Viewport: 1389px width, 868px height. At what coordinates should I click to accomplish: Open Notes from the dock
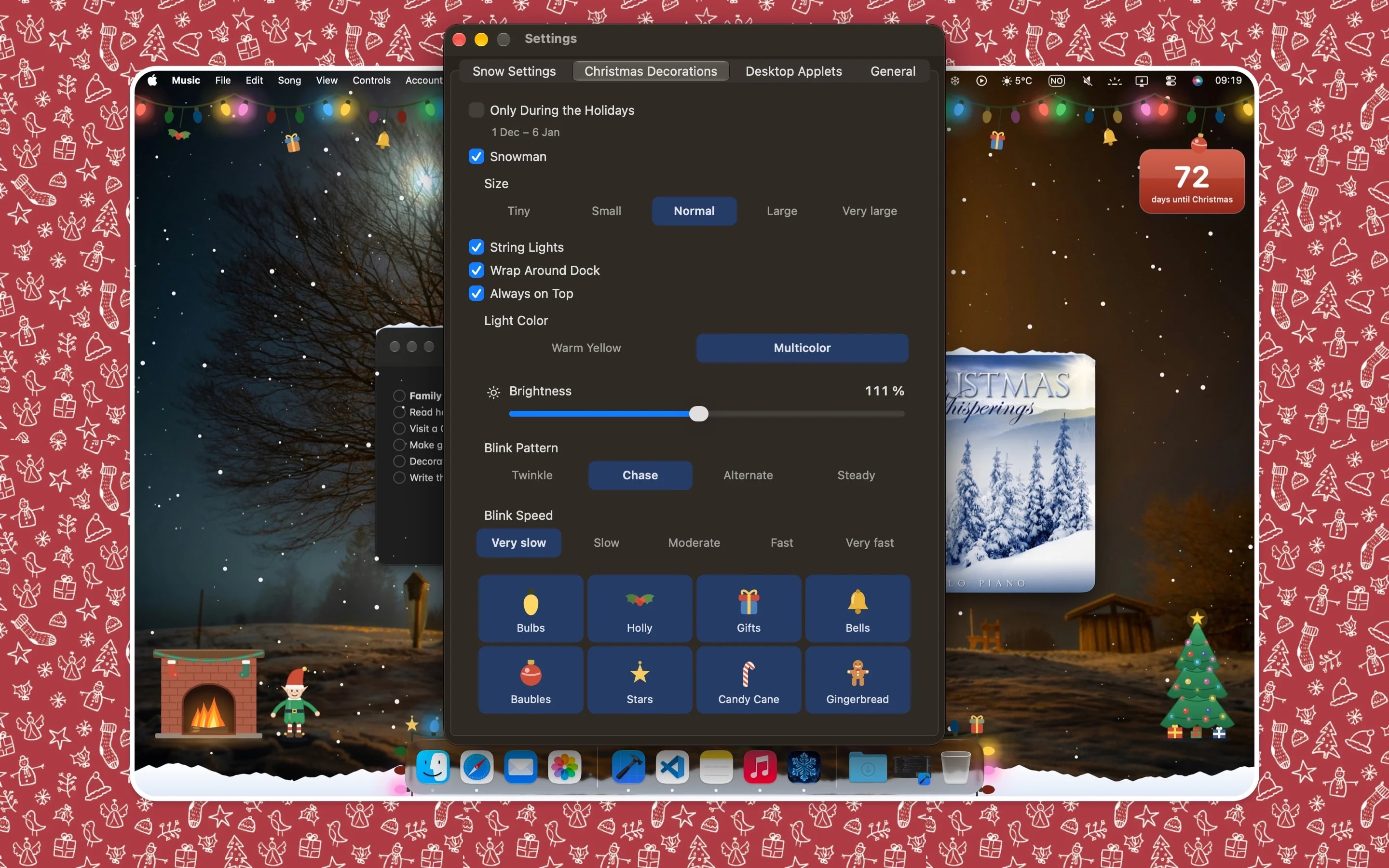tap(716, 766)
